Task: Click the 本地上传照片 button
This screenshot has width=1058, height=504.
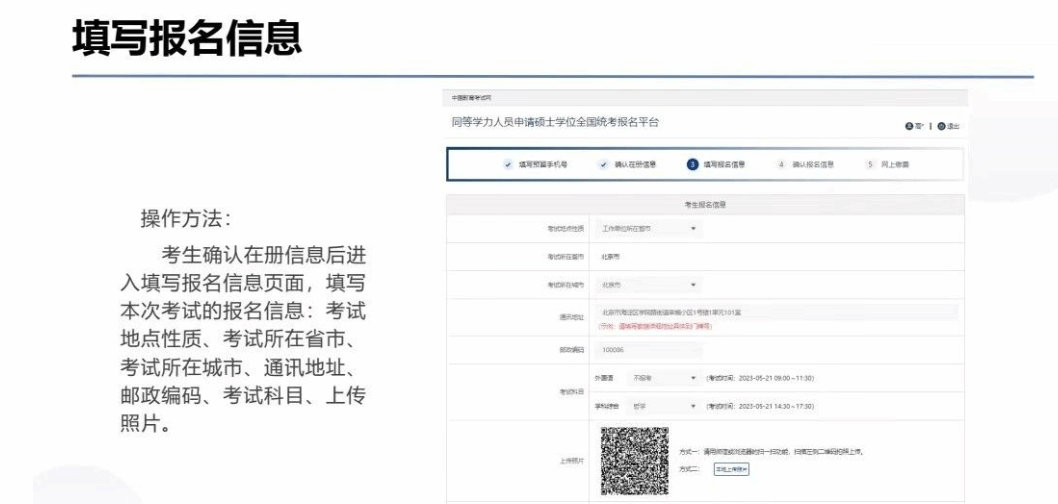Action: pyautogui.click(x=731, y=468)
